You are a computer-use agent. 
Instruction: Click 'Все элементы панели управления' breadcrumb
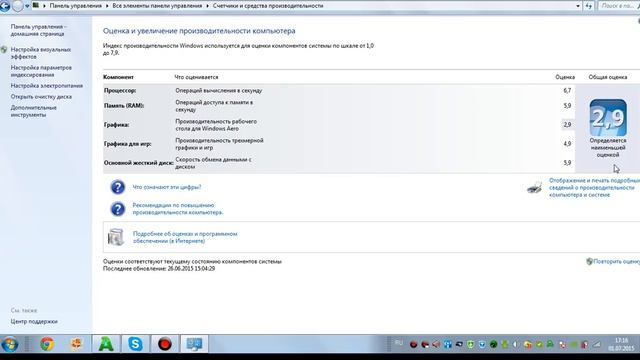click(157, 6)
